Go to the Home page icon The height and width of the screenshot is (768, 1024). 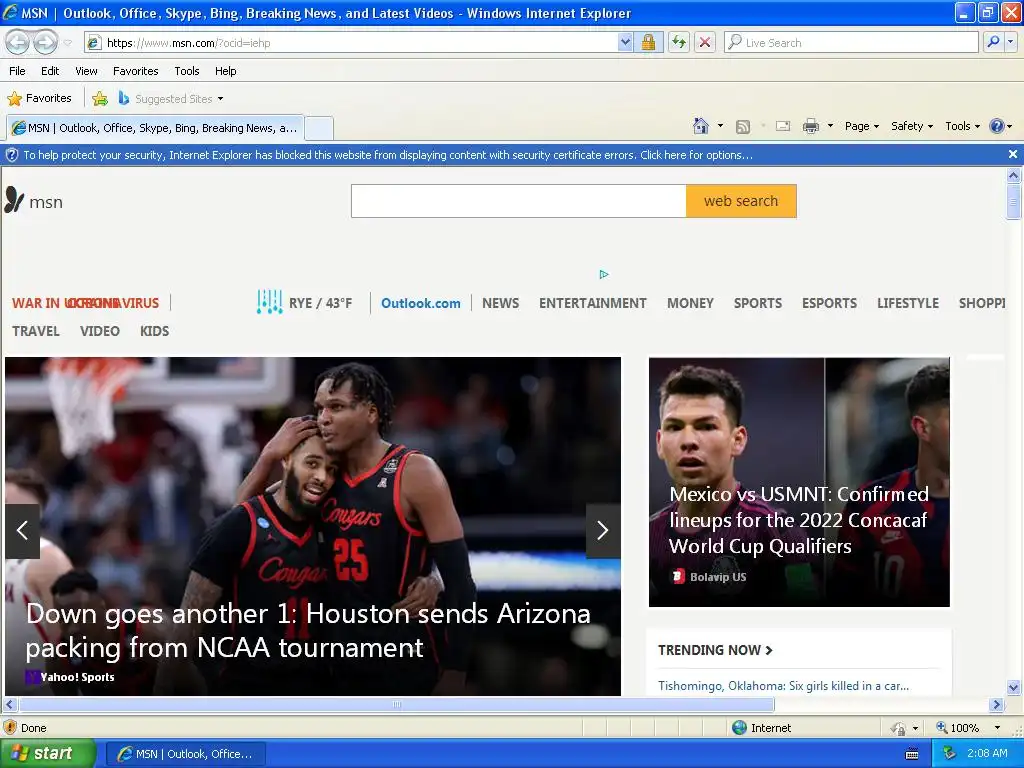point(701,126)
